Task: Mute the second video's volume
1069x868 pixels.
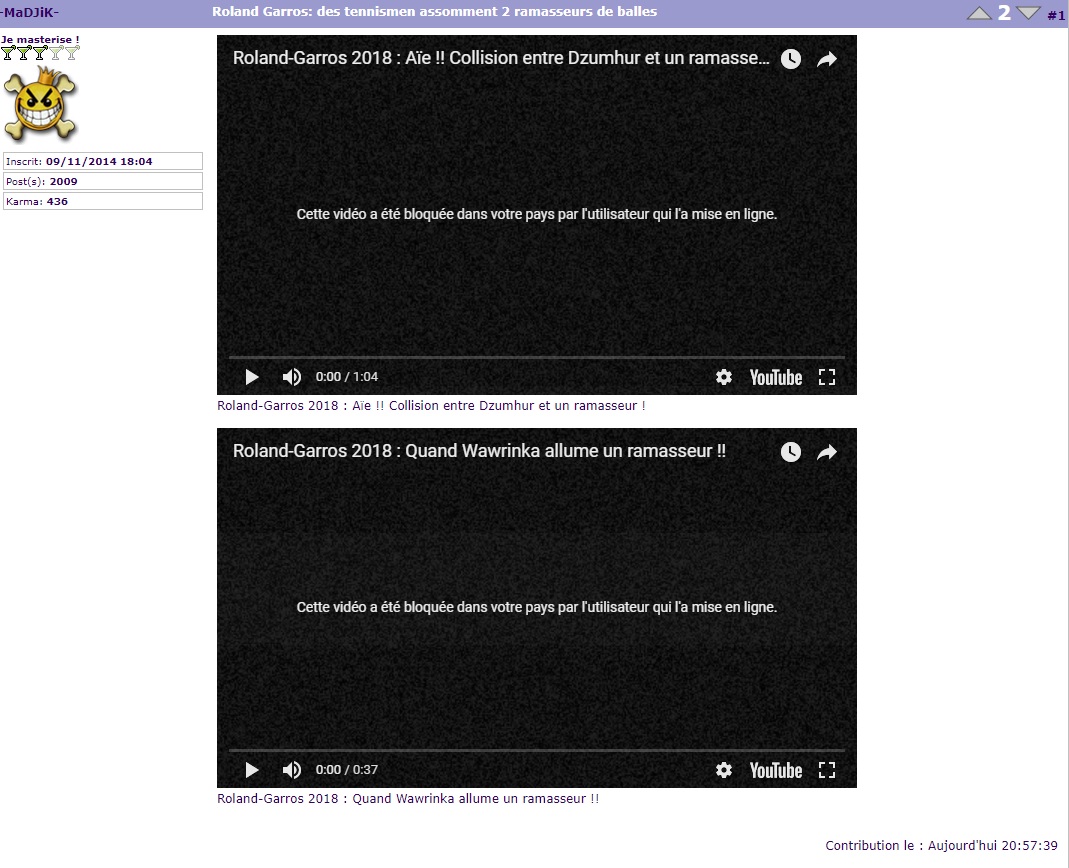Action: (x=291, y=770)
